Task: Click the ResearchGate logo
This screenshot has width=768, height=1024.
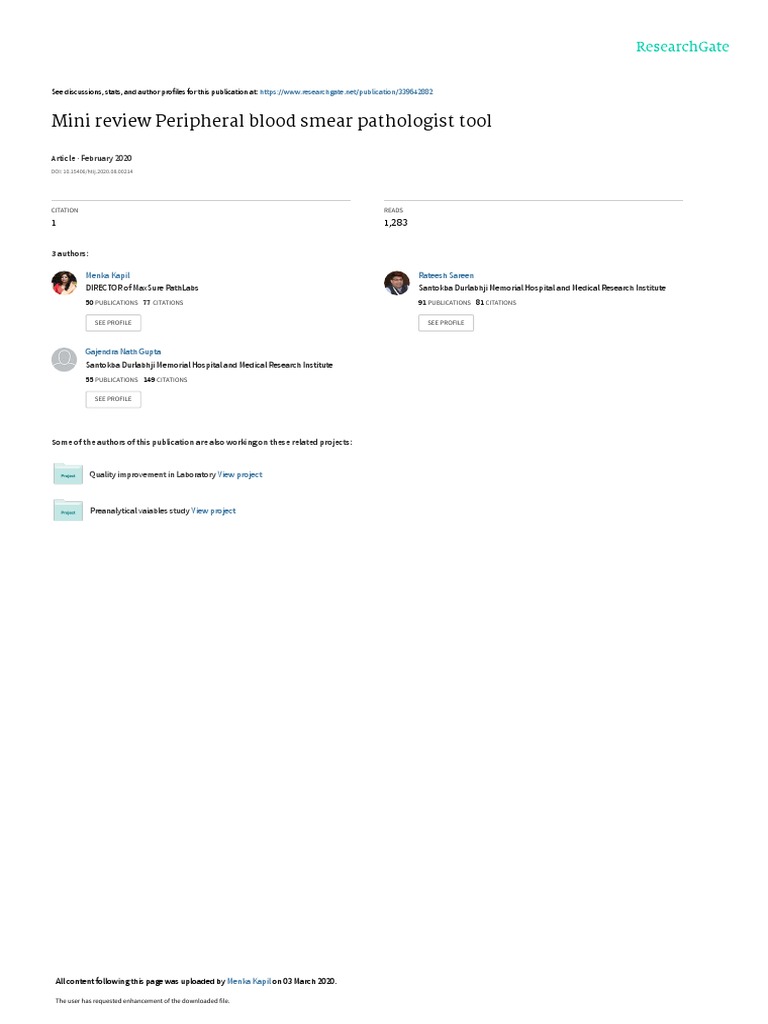Action: [682, 46]
